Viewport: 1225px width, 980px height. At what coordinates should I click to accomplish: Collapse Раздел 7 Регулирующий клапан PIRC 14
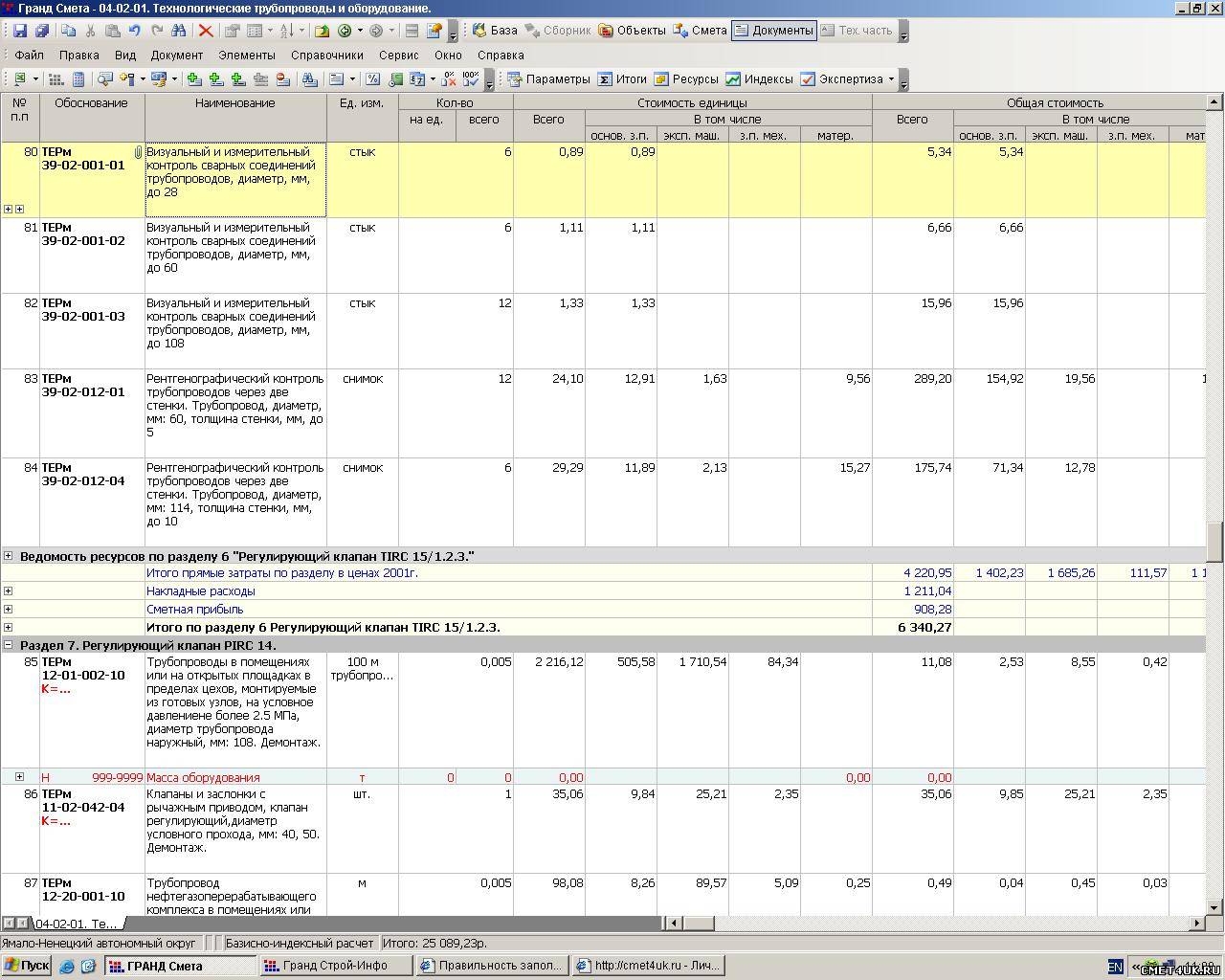tap(9, 645)
